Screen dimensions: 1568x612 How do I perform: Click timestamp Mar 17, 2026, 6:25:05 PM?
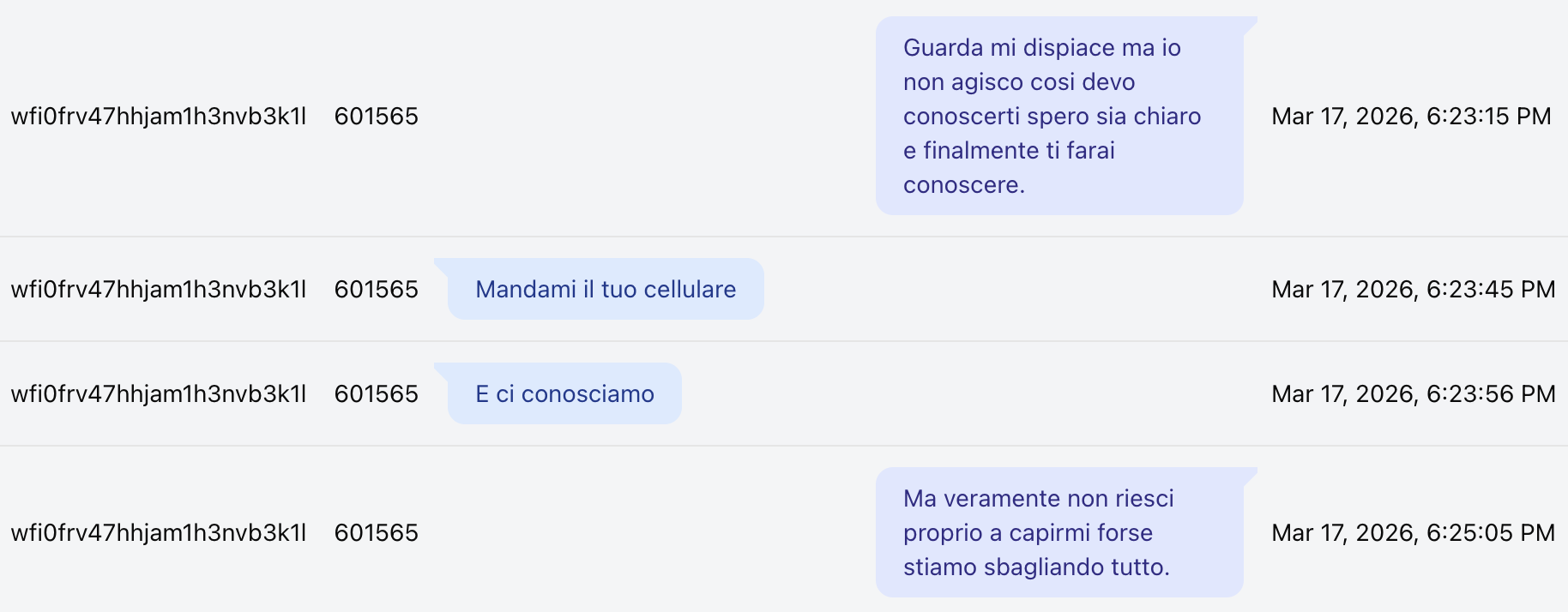[1413, 532]
